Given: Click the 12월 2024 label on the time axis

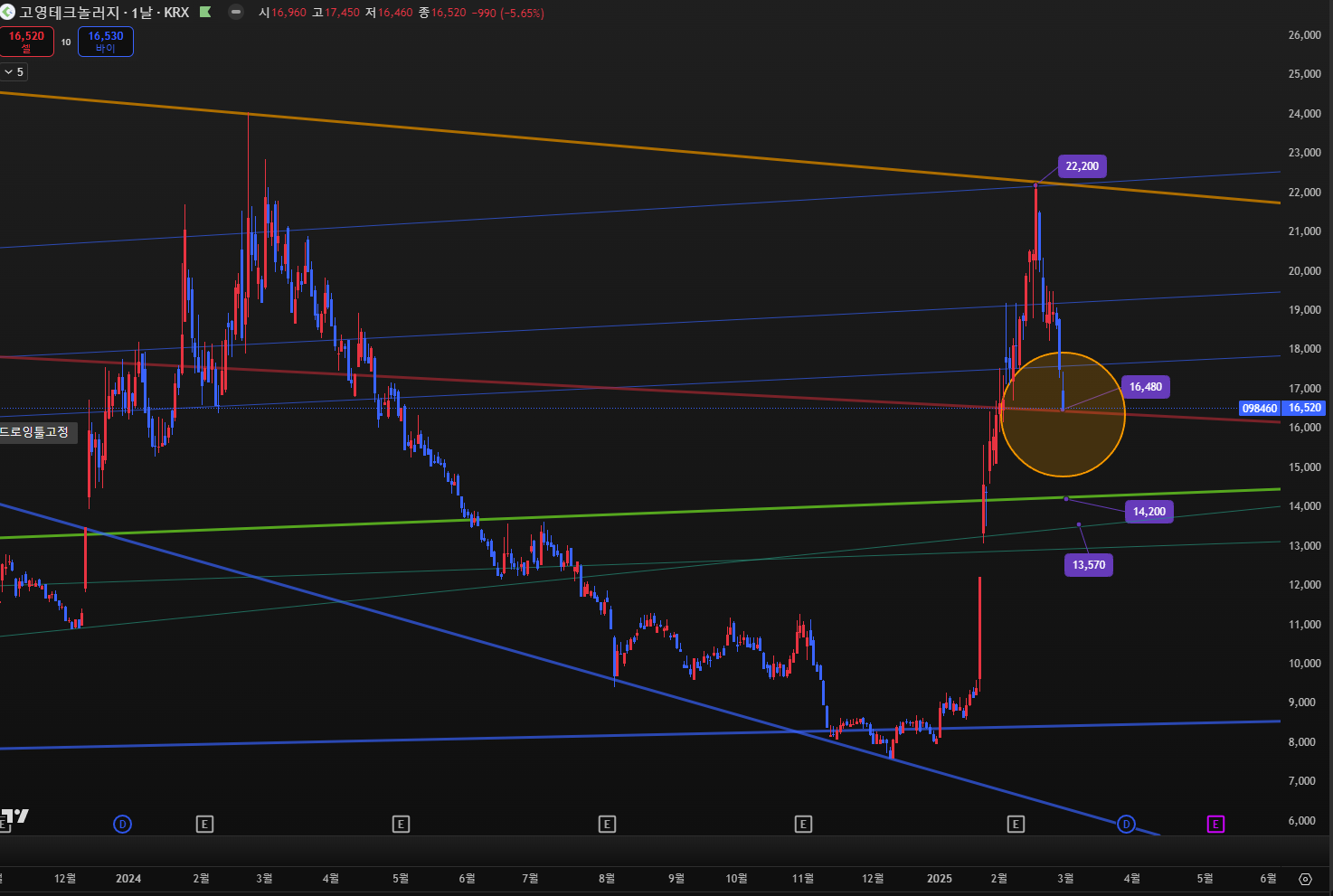Looking at the screenshot, I should point(873,879).
